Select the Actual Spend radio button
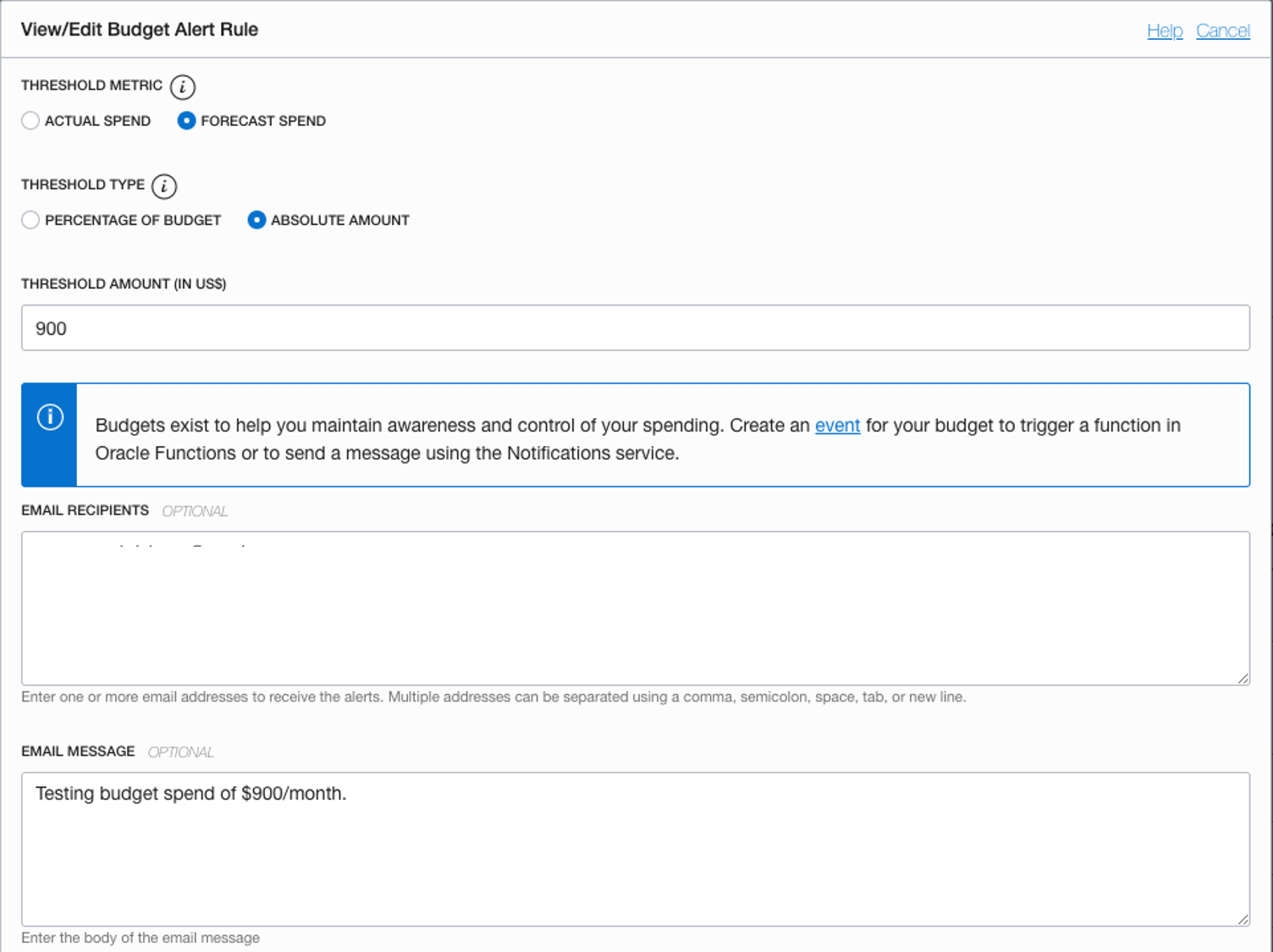Screen dimensions: 1273x952 [x=30, y=121]
